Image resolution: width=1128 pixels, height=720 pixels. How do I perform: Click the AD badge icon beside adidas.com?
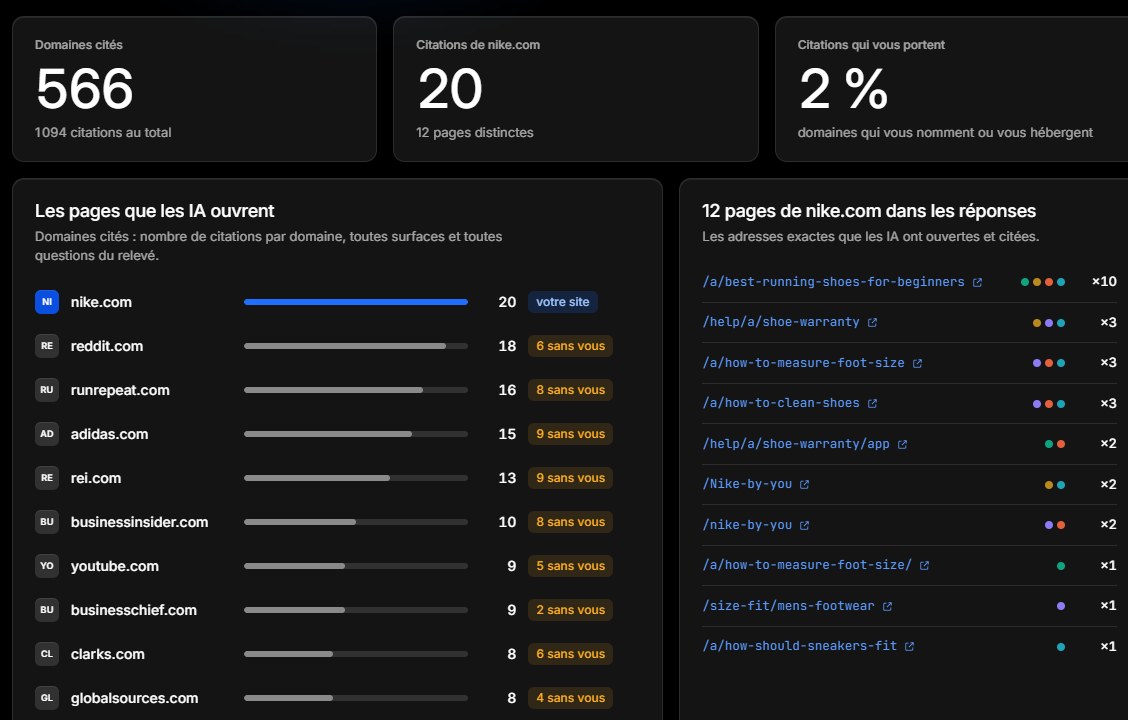(47, 434)
